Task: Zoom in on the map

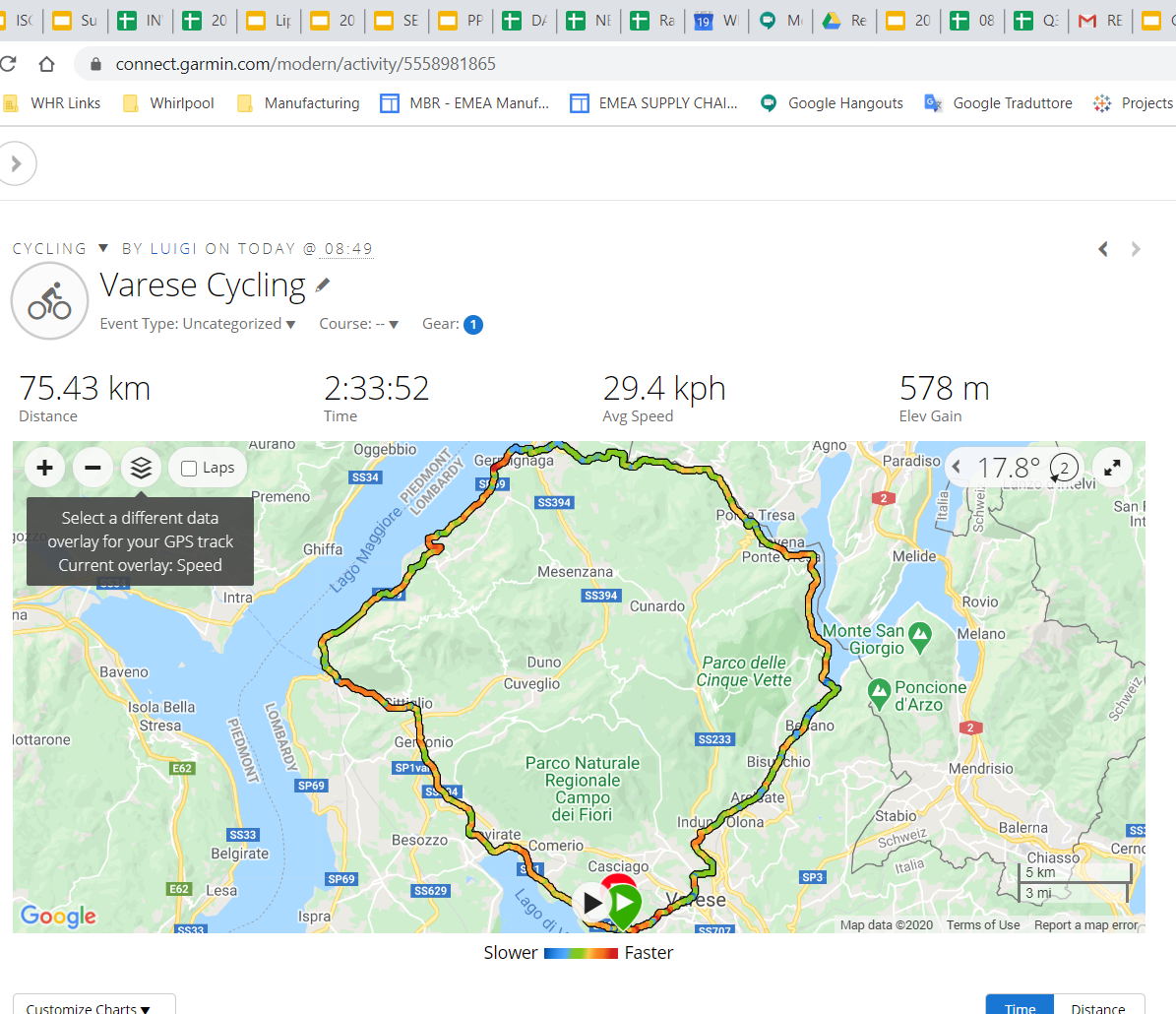Action: [x=45, y=468]
